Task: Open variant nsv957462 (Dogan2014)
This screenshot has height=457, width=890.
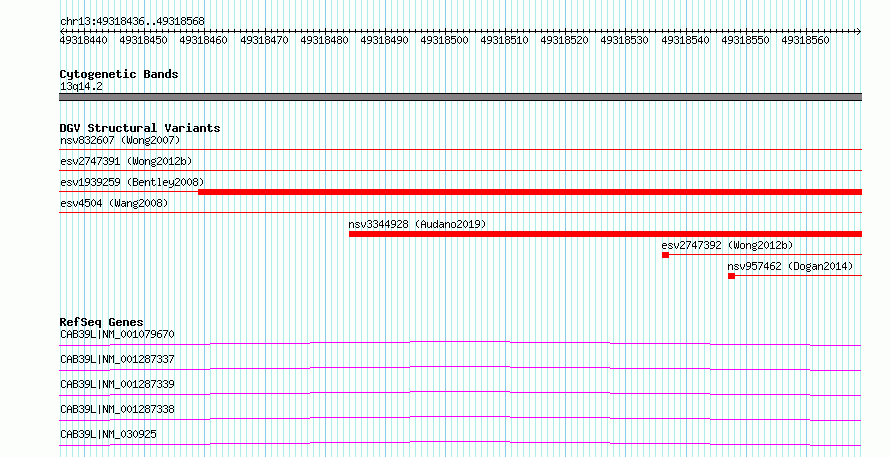Action: [x=790, y=266]
